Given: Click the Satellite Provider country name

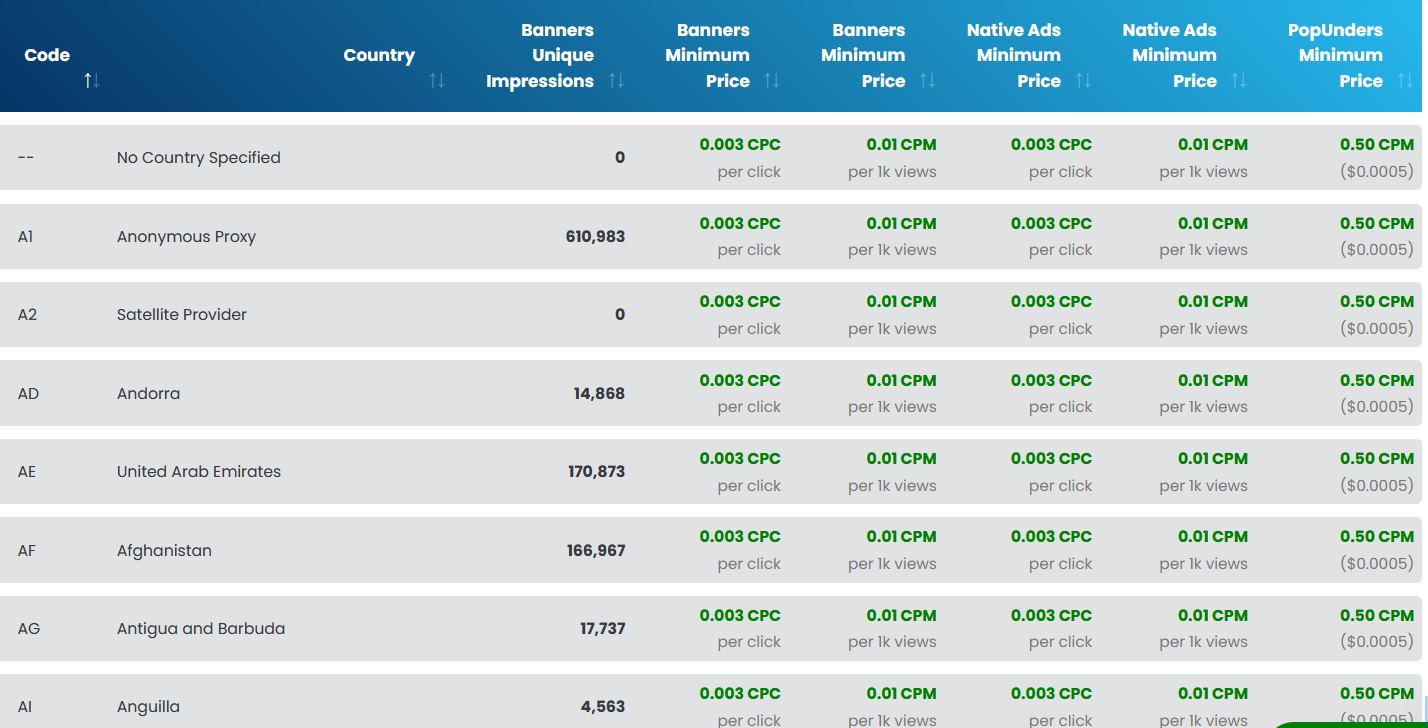Looking at the screenshot, I should pos(182,315).
